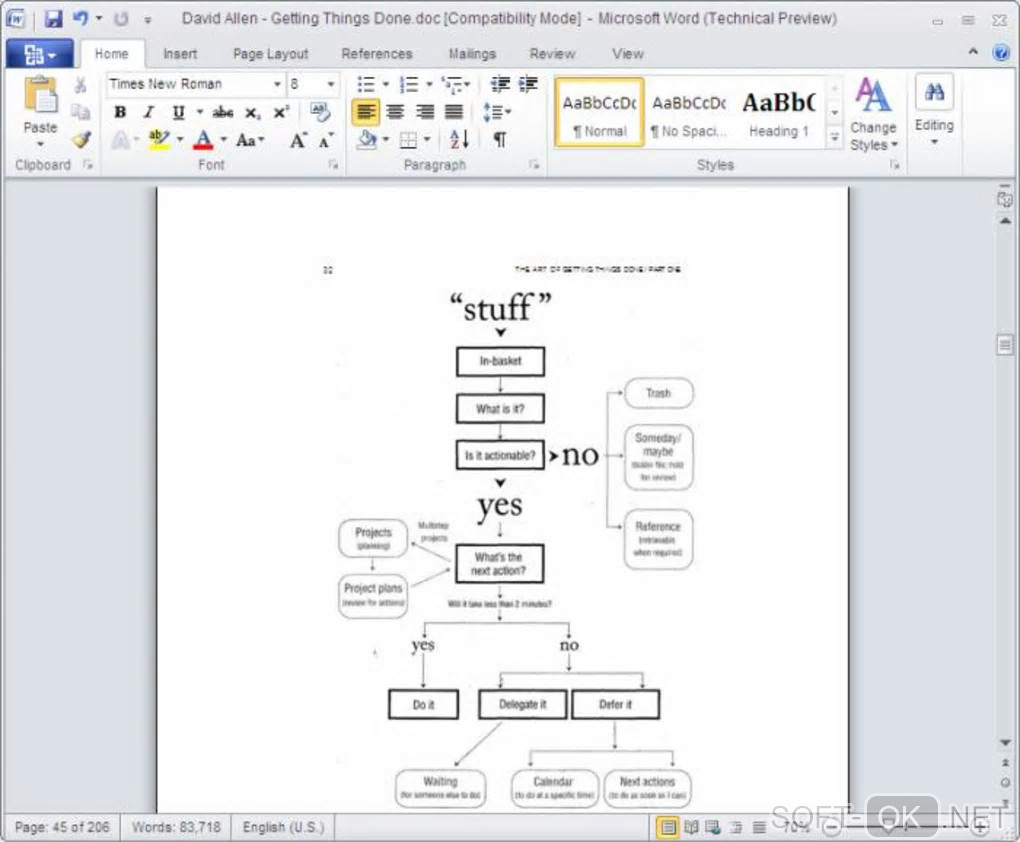Apply Superscript formatting
The image size is (1020, 842).
[x=281, y=112]
